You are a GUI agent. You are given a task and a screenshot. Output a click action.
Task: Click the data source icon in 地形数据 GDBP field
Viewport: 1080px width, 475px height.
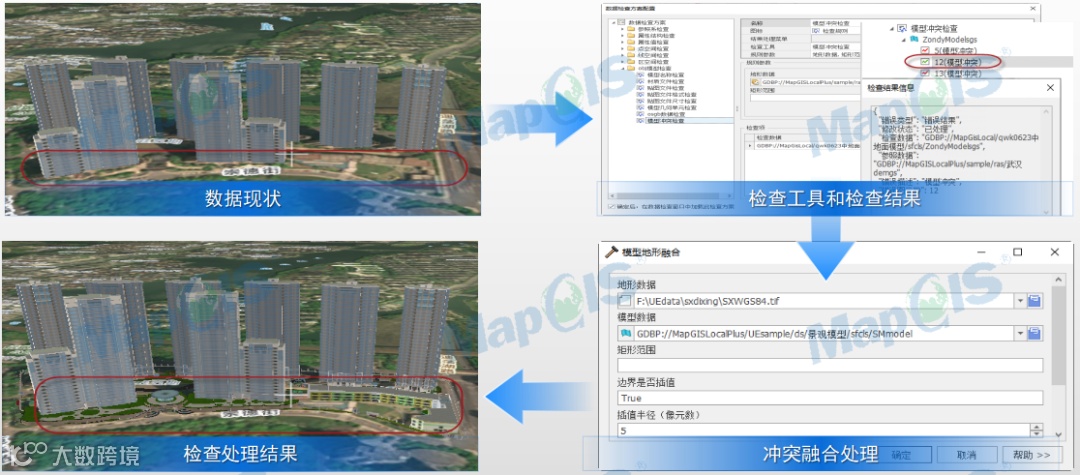click(756, 83)
